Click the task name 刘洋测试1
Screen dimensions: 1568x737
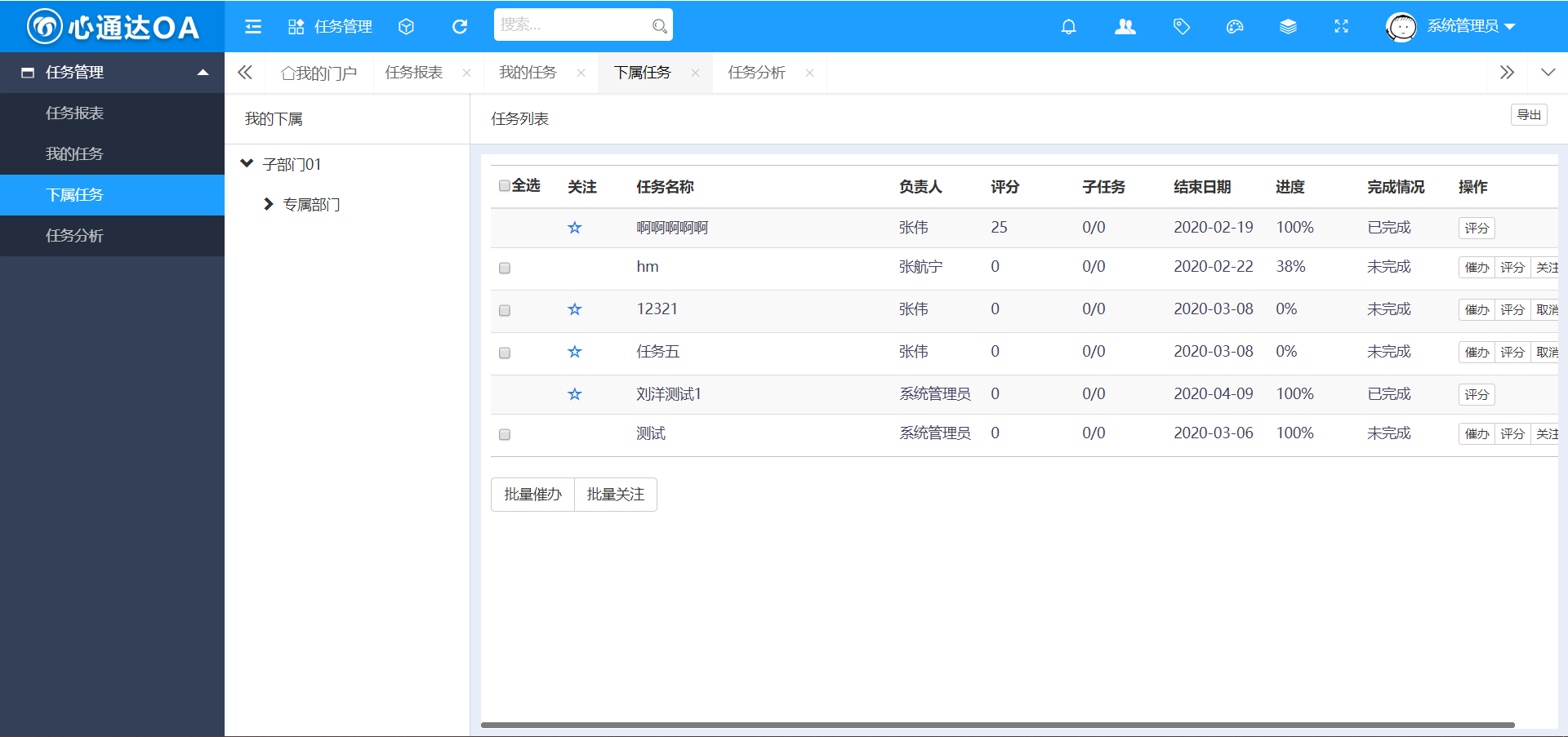coord(669,394)
